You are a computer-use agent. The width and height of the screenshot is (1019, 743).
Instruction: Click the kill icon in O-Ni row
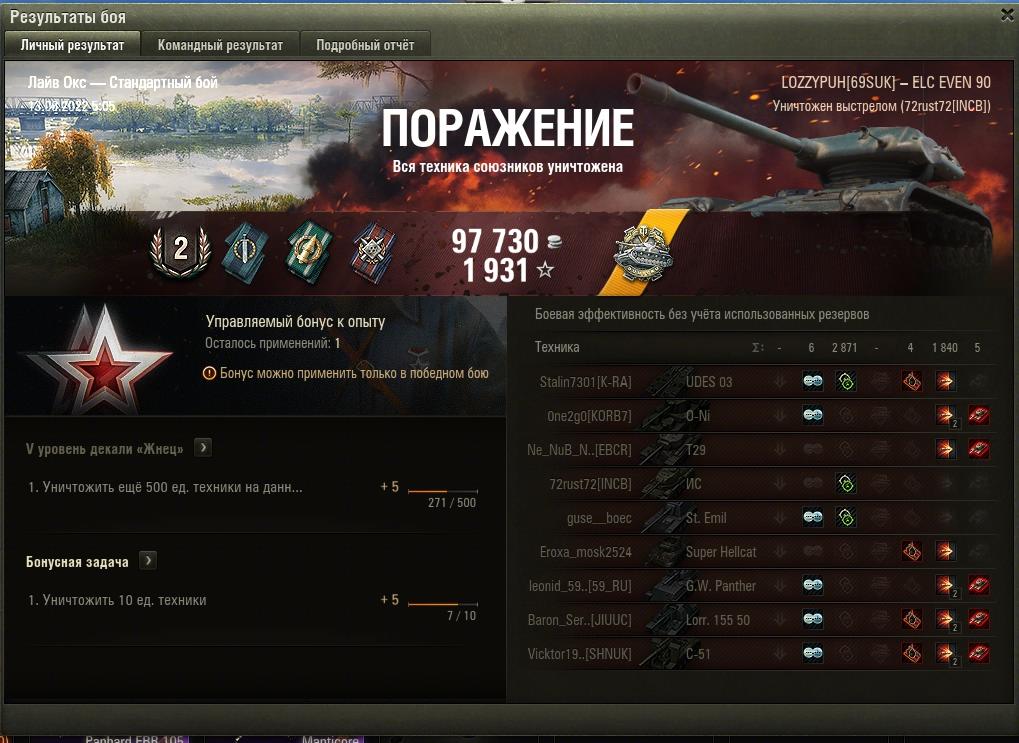pyautogui.click(x=979, y=415)
